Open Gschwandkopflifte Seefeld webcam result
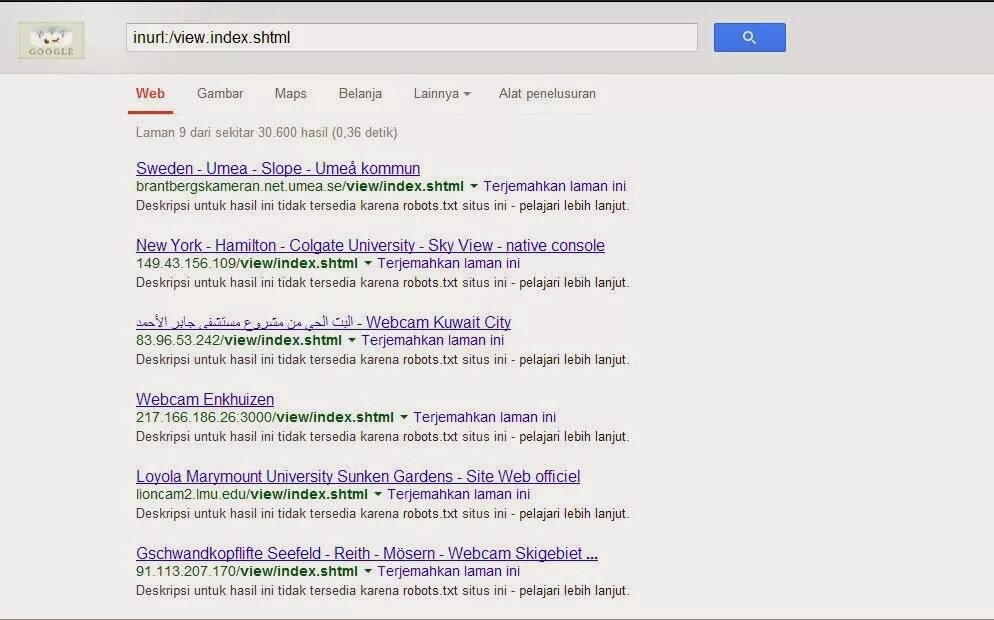The image size is (994, 620). coord(366,553)
